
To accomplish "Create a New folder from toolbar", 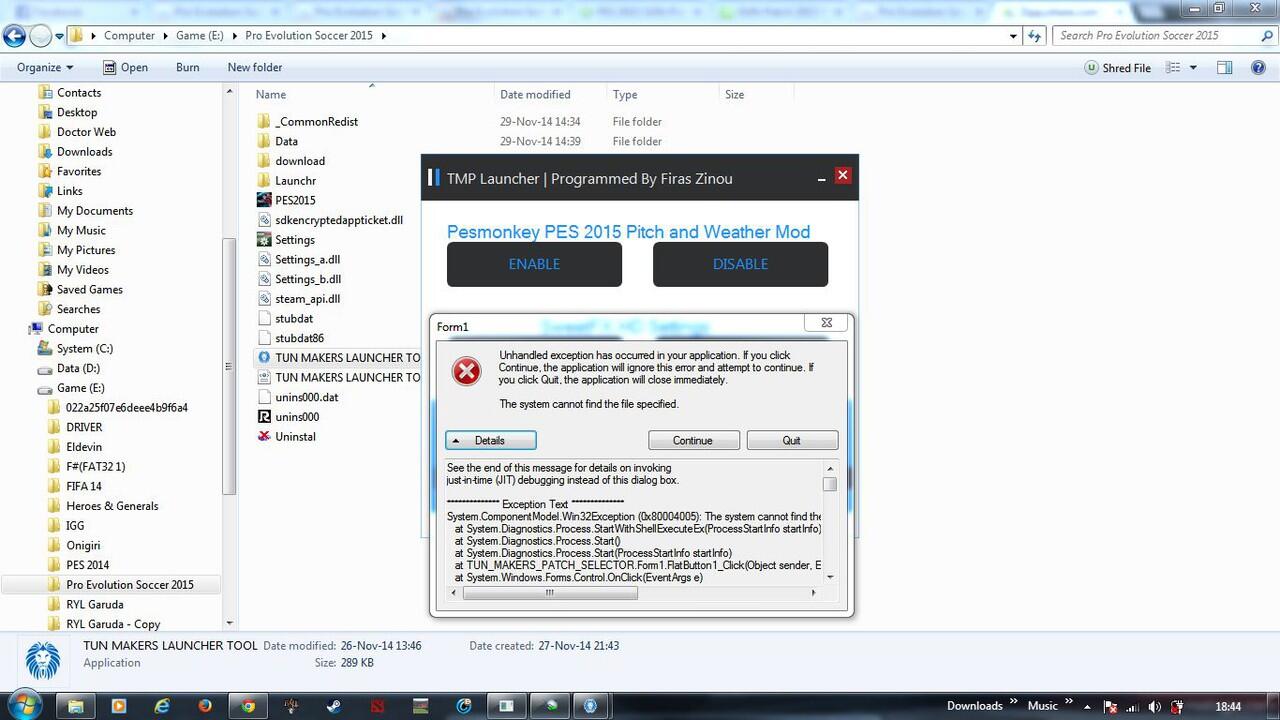I will pos(255,68).
